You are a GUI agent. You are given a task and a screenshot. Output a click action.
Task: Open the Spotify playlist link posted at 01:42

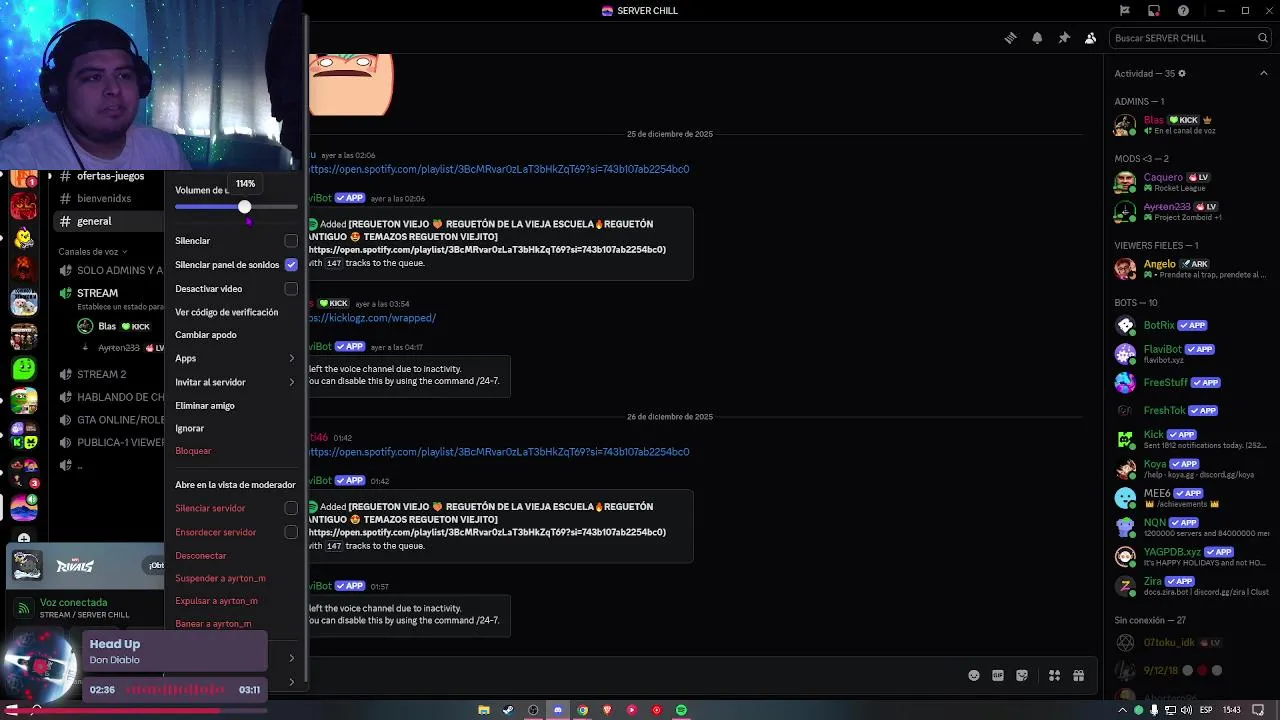(x=499, y=452)
